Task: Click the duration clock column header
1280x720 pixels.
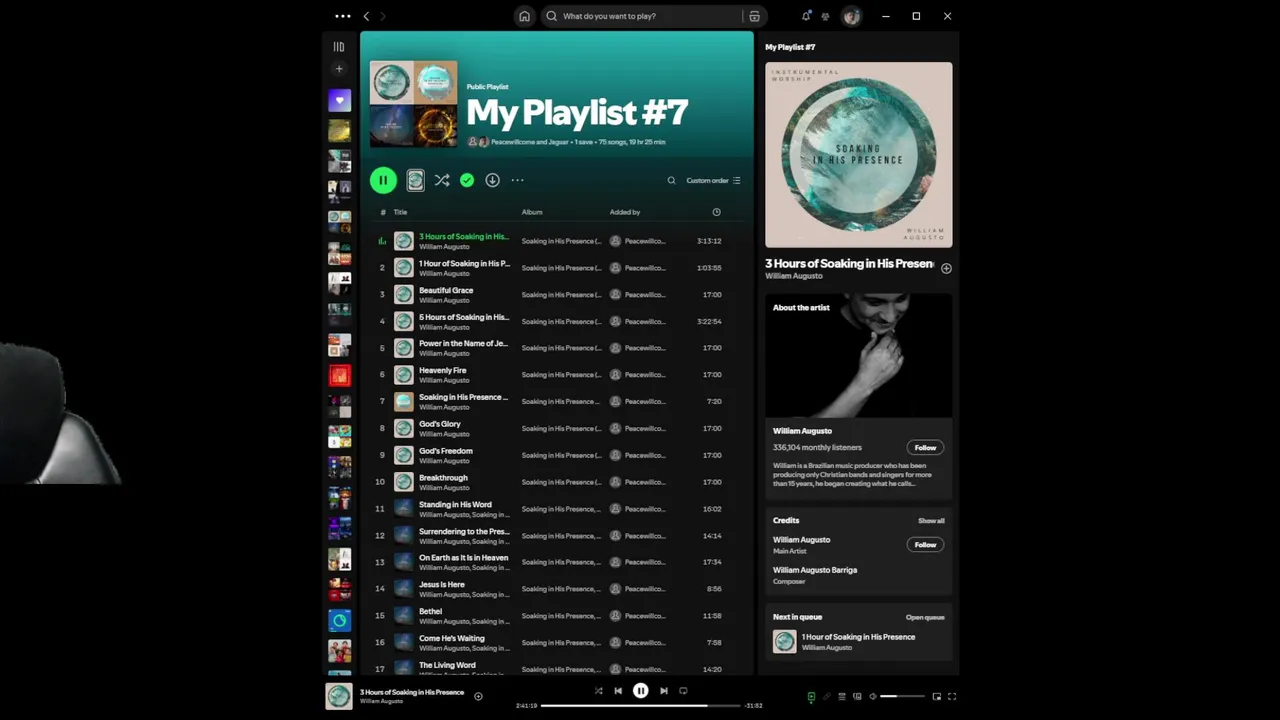Action: [716, 212]
